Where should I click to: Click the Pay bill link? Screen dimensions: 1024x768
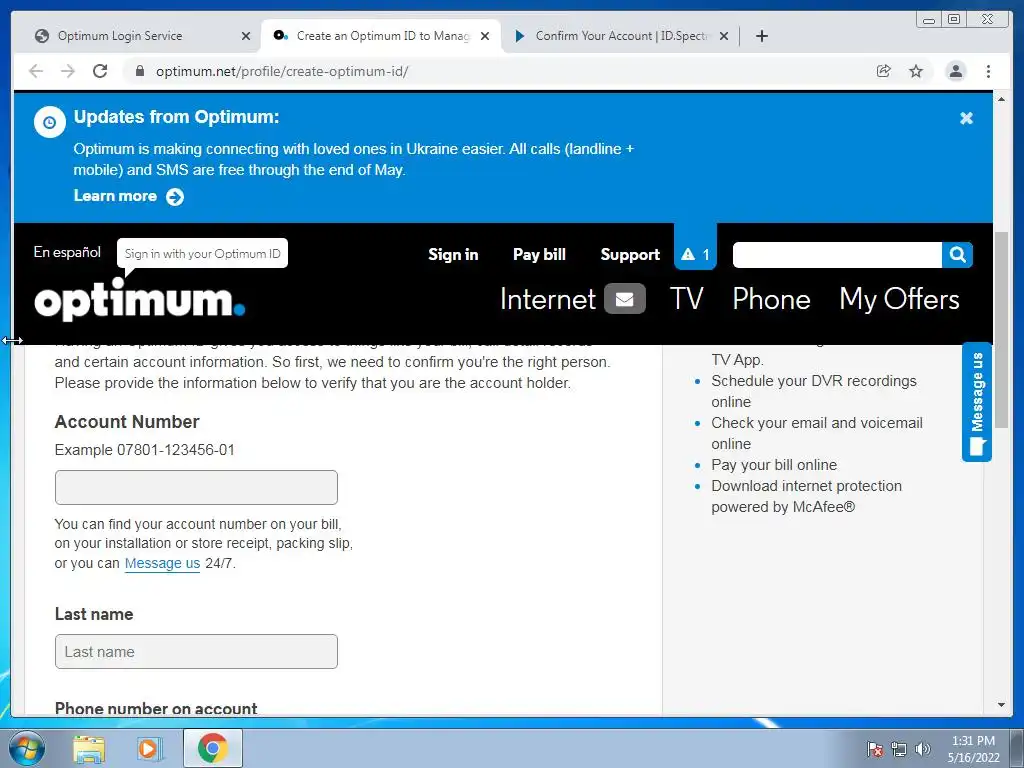539,255
